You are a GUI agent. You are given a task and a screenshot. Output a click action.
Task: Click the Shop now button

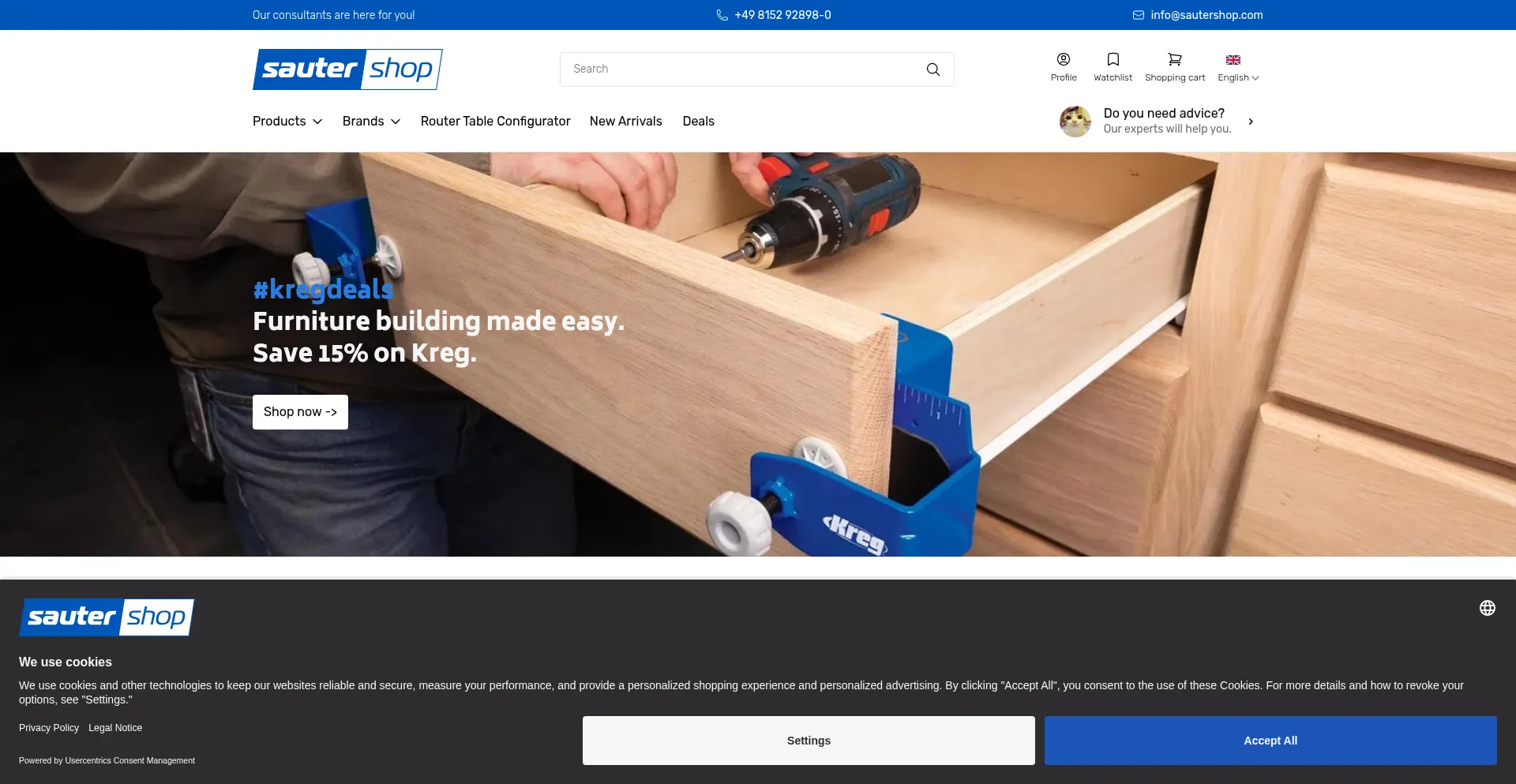pyautogui.click(x=300, y=412)
